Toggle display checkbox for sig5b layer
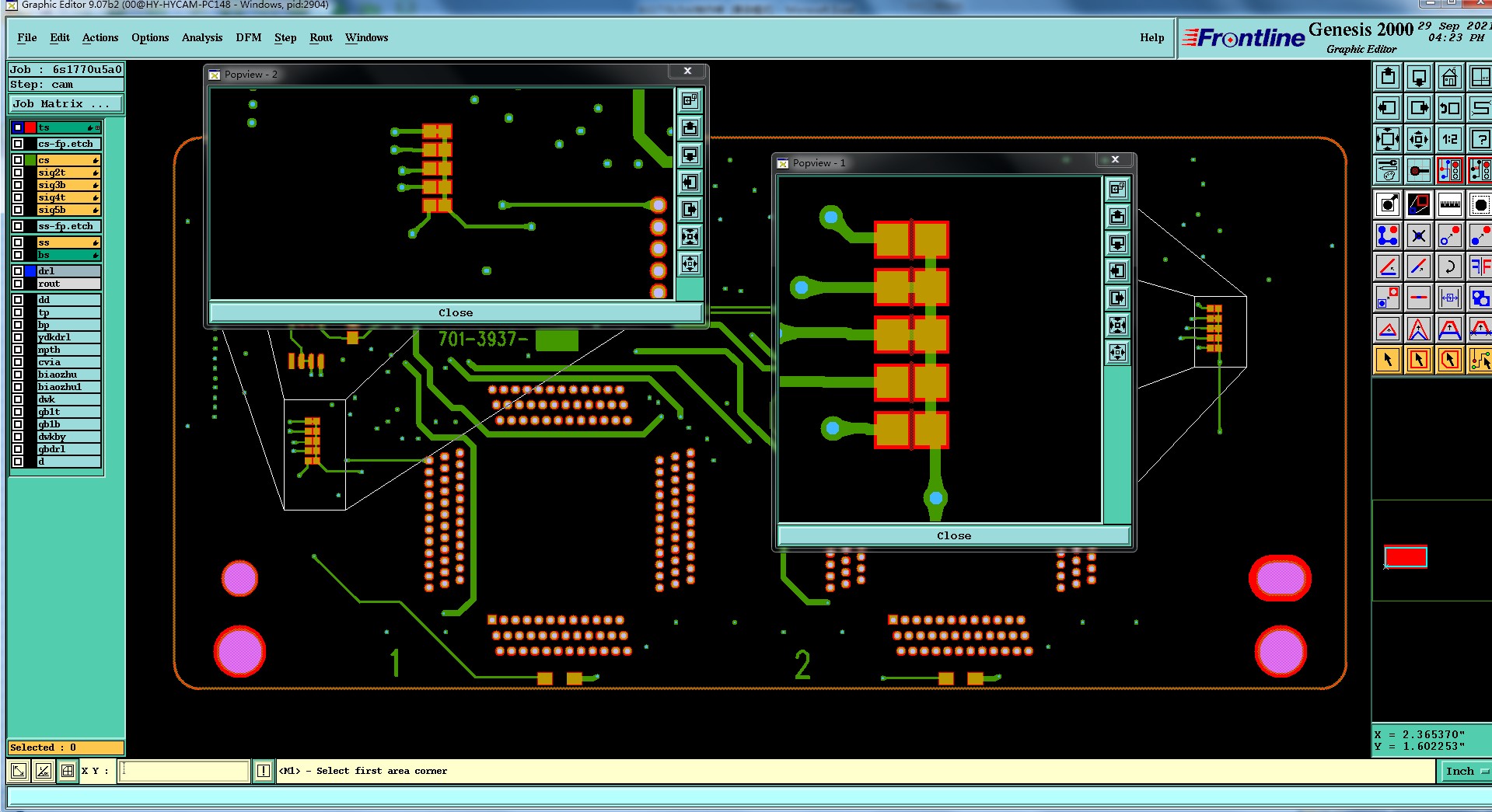Image resolution: width=1492 pixels, height=812 pixels. (17, 210)
